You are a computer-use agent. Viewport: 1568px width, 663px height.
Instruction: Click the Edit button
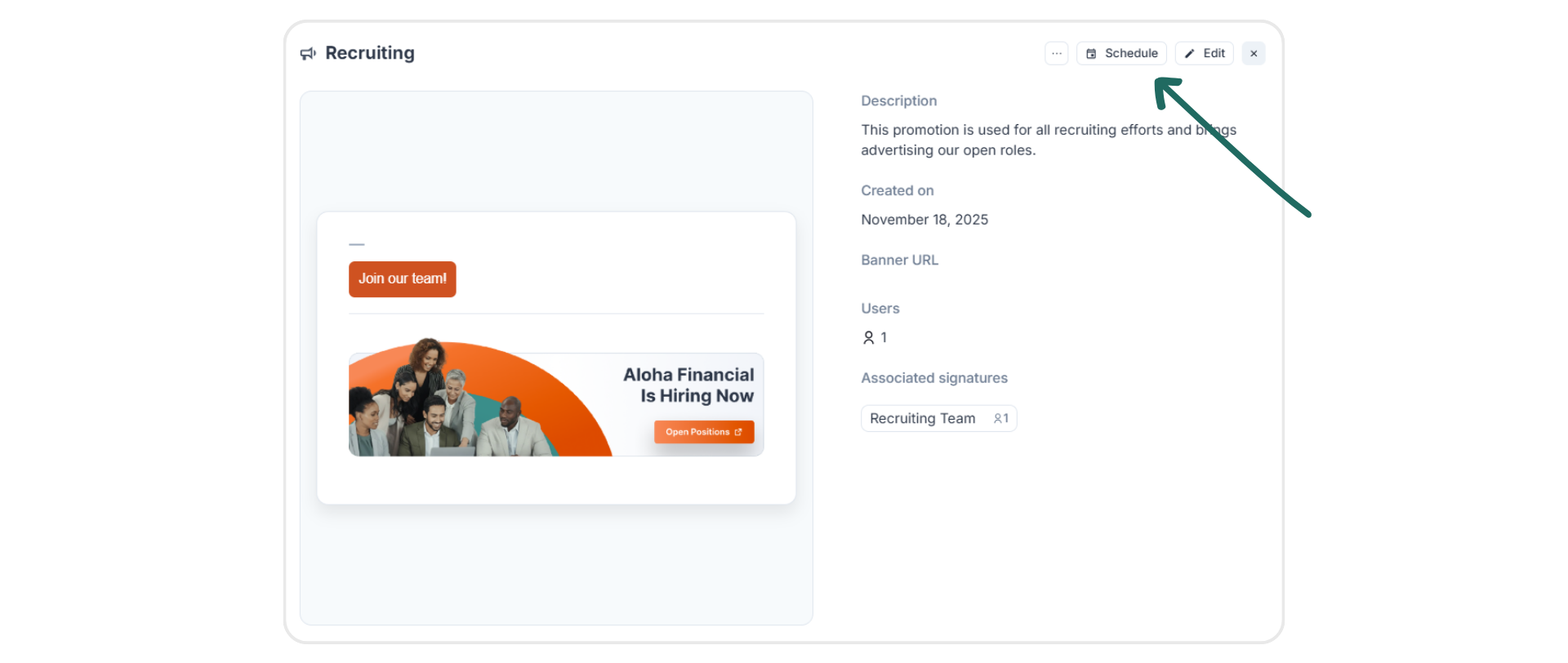[x=1204, y=53]
